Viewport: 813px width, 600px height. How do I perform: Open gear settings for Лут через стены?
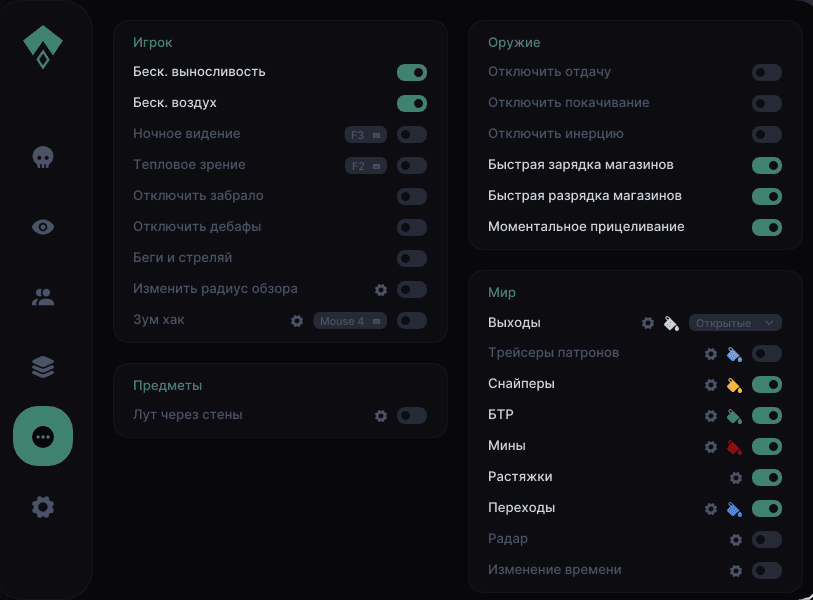pyautogui.click(x=381, y=416)
